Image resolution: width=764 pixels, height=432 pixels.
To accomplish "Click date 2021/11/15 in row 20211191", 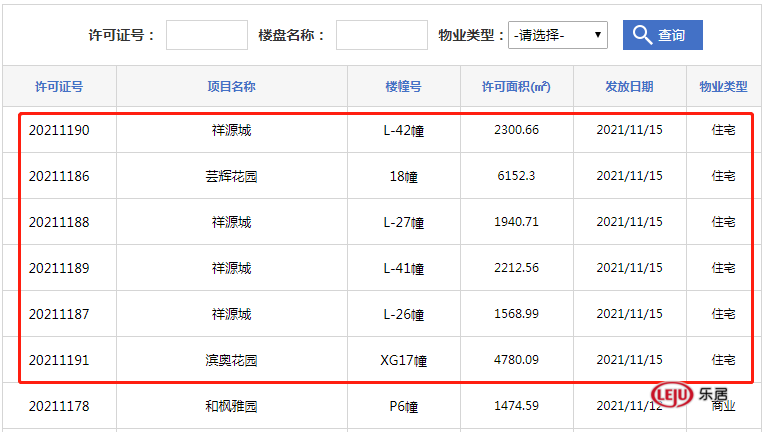I will [x=630, y=359].
